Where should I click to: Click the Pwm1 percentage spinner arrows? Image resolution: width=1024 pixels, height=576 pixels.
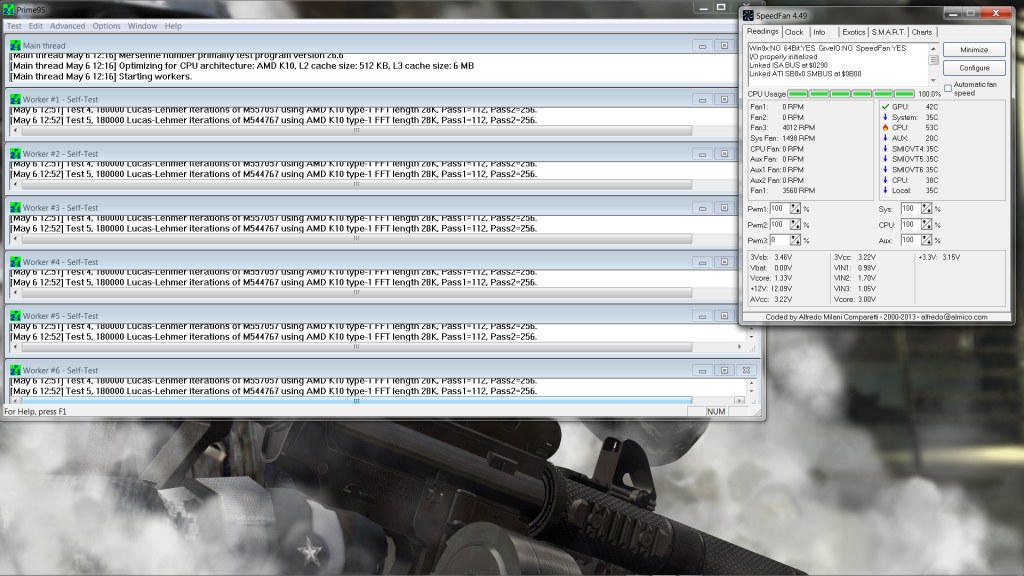pos(795,209)
